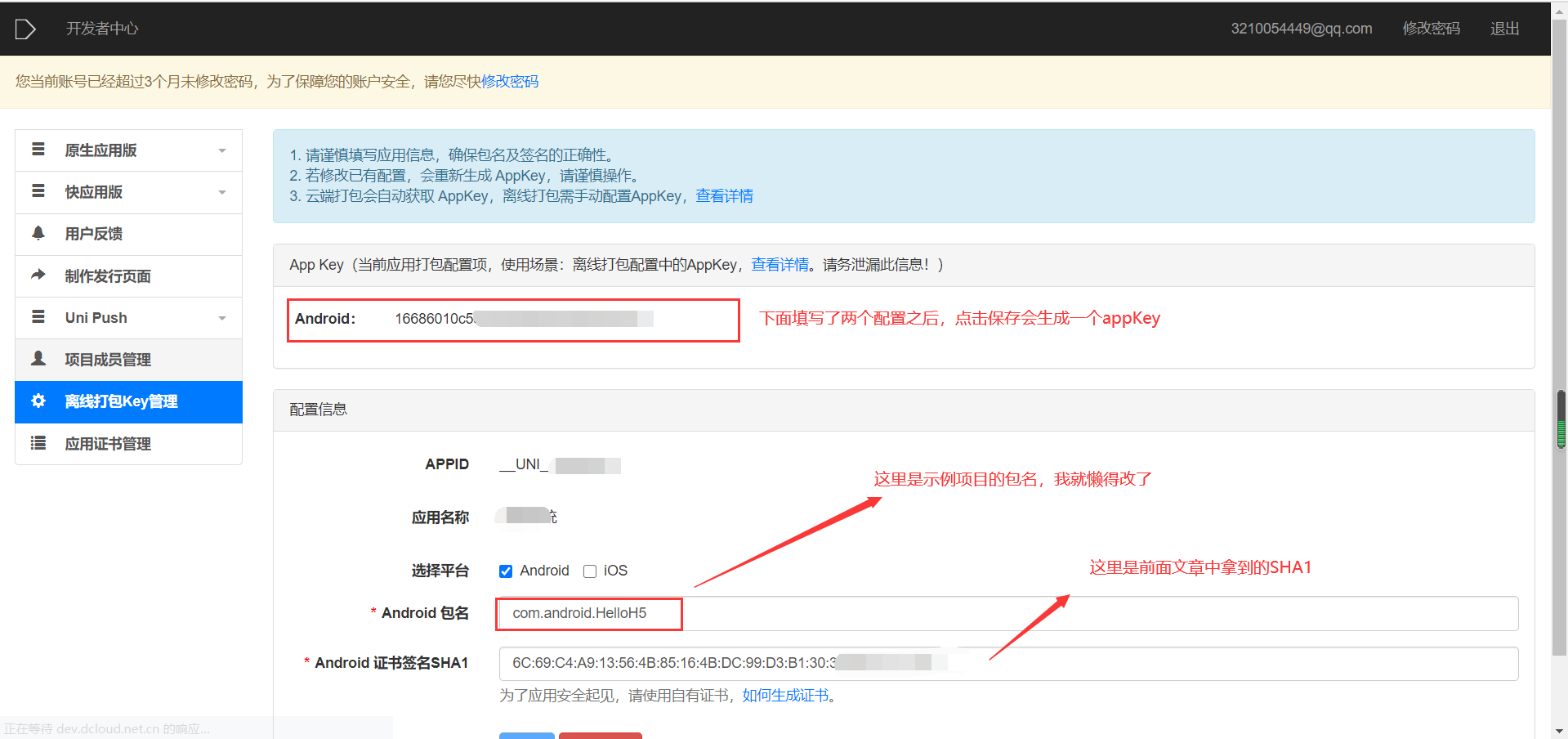Open 用户反馈 via the bell icon

[38, 234]
